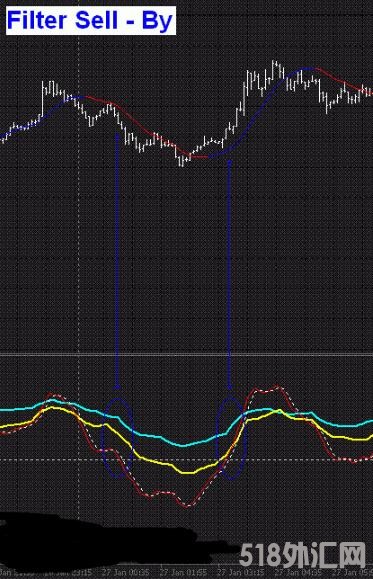Click the lowest price bar on the chart
This screenshot has height=579, width=373.
(181, 161)
